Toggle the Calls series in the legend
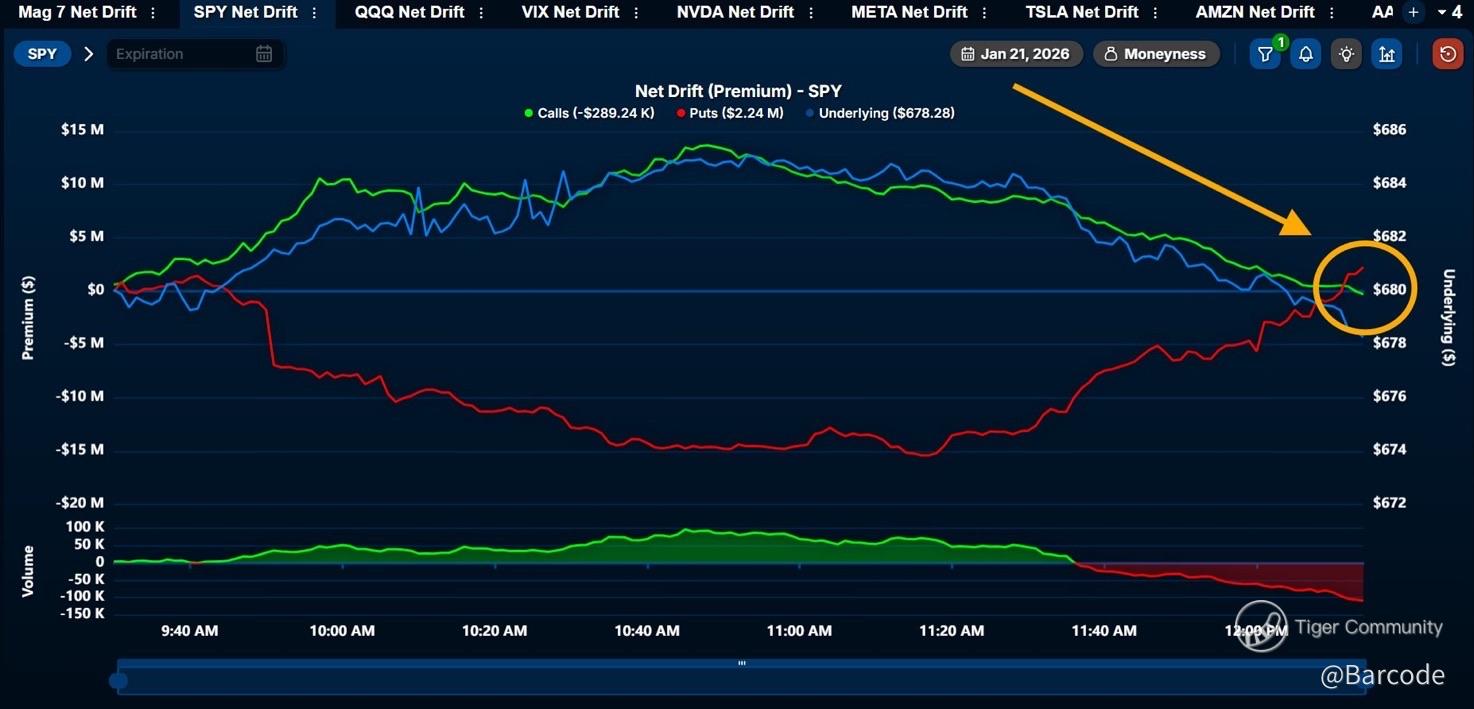 tap(590, 113)
